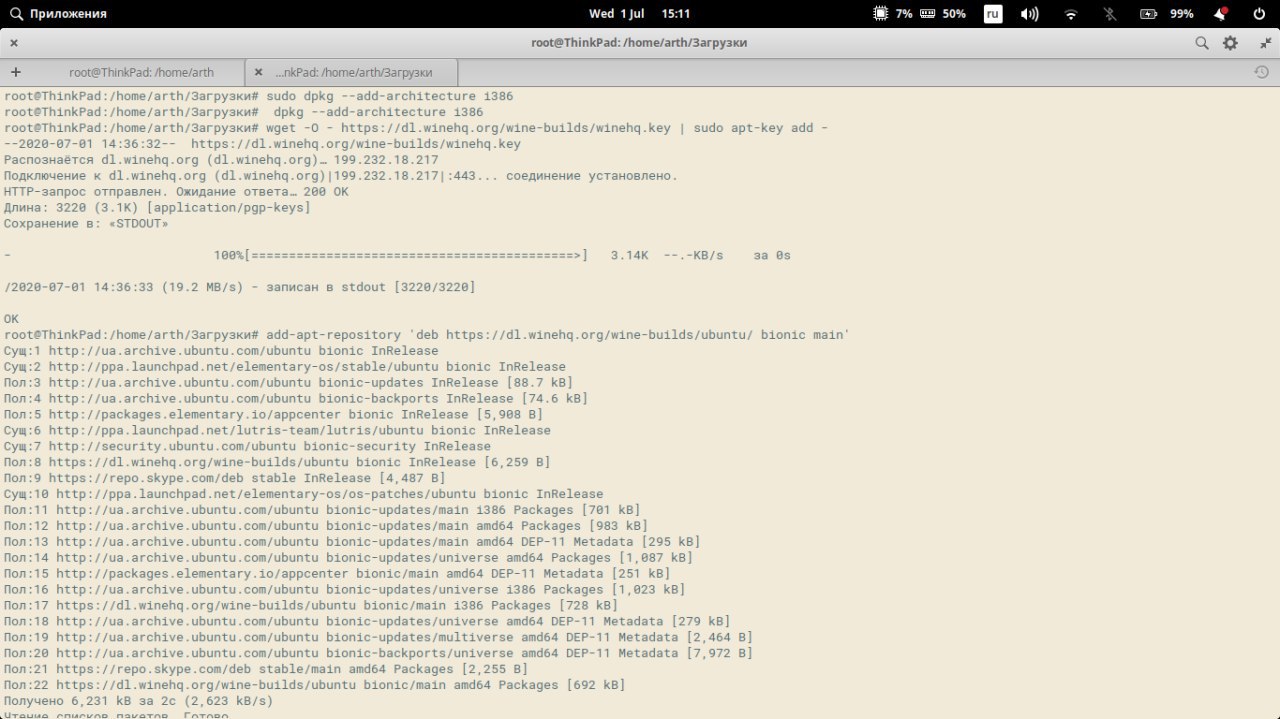Open the sound volume indicator
Viewport: 1280px width, 719px height.
tap(1029, 14)
